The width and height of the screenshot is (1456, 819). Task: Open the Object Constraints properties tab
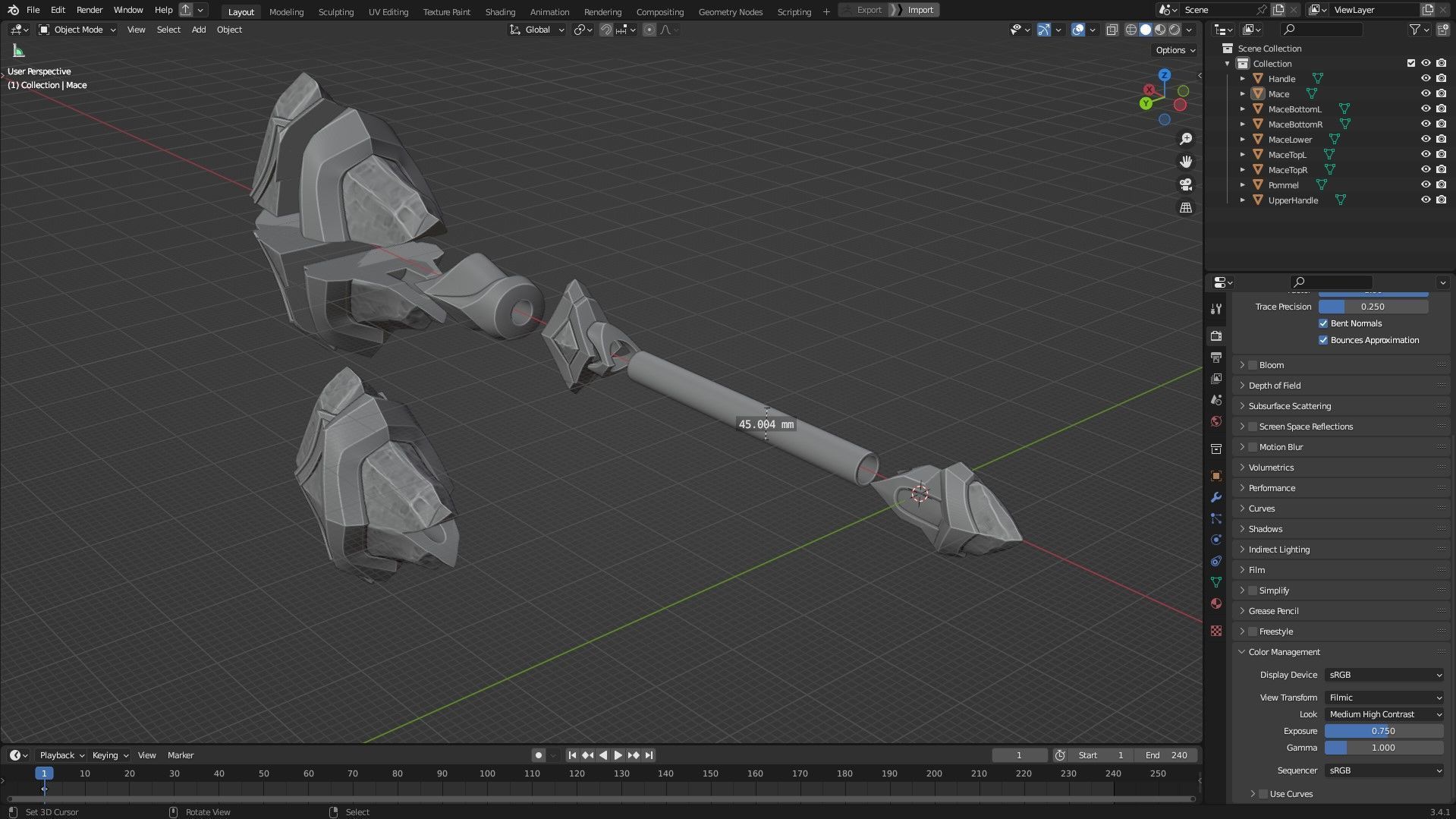(1216, 561)
